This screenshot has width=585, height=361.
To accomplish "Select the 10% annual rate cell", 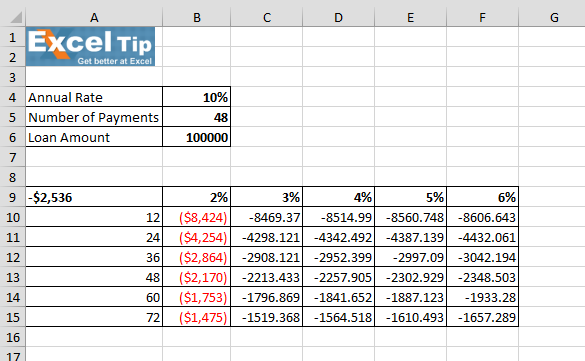I will point(197,97).
